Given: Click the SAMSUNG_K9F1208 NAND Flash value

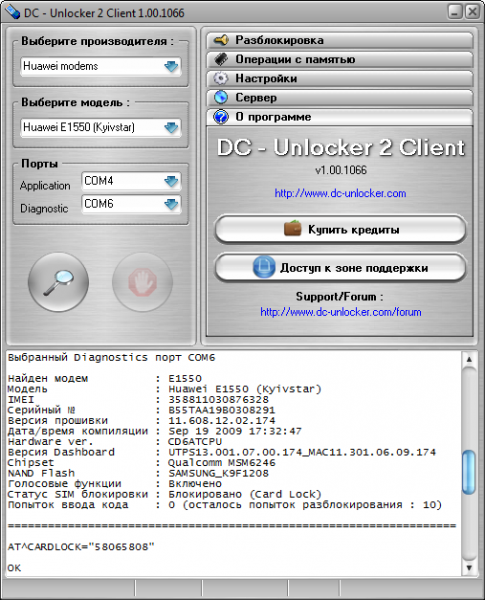Looking at the screenshot, I should point(219,473).
